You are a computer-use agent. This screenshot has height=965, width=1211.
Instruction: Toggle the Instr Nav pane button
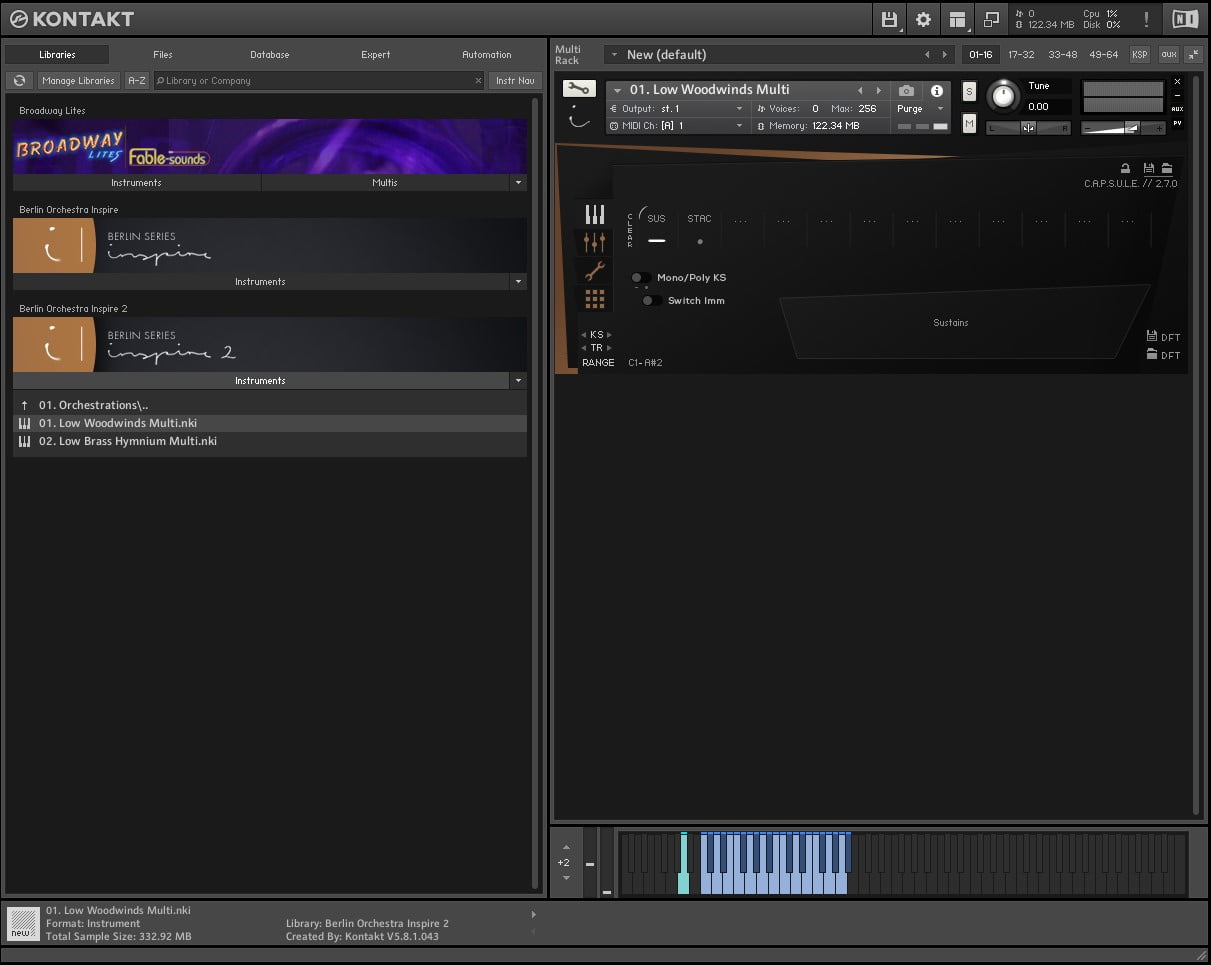coord(516,81)
